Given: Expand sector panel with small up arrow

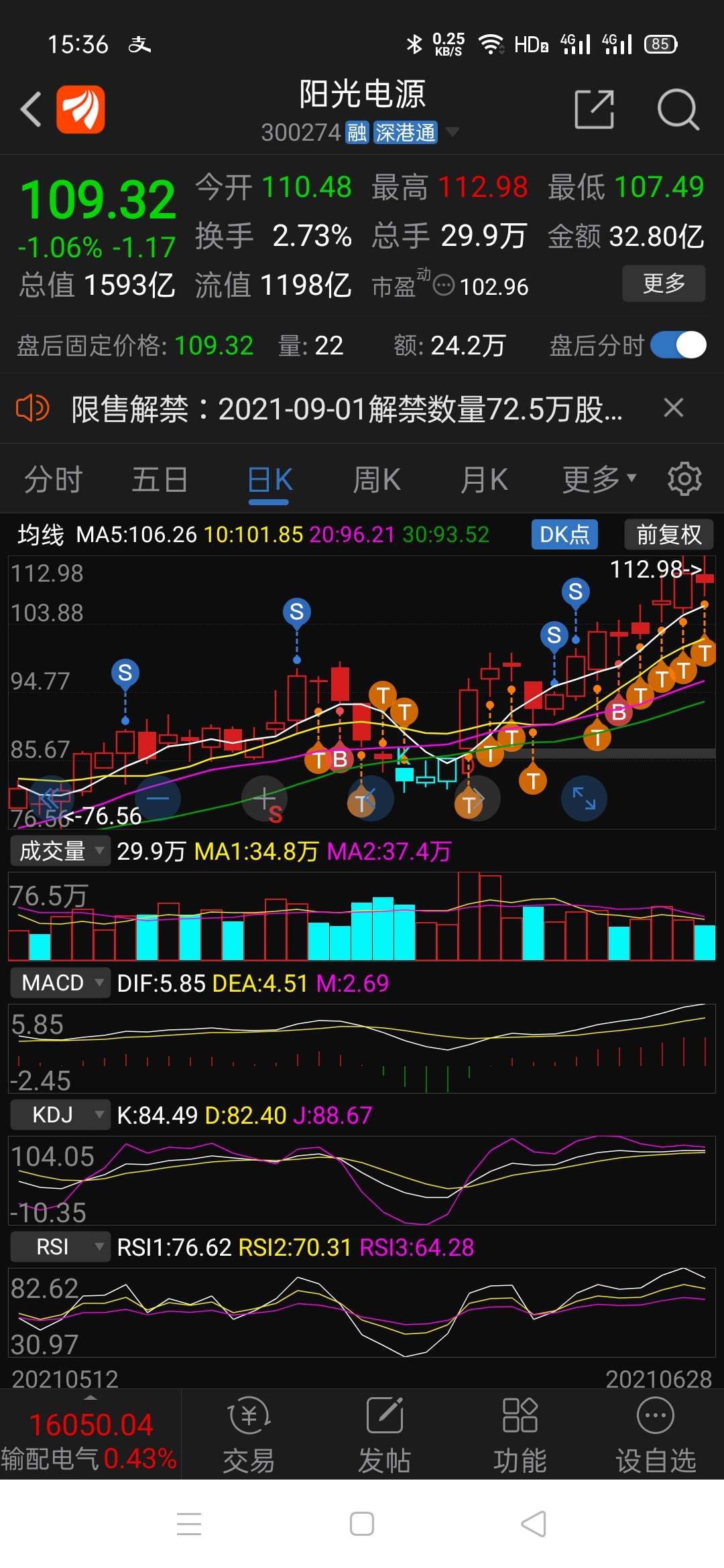Looking at the screenshot, I should pos(90,1398).
